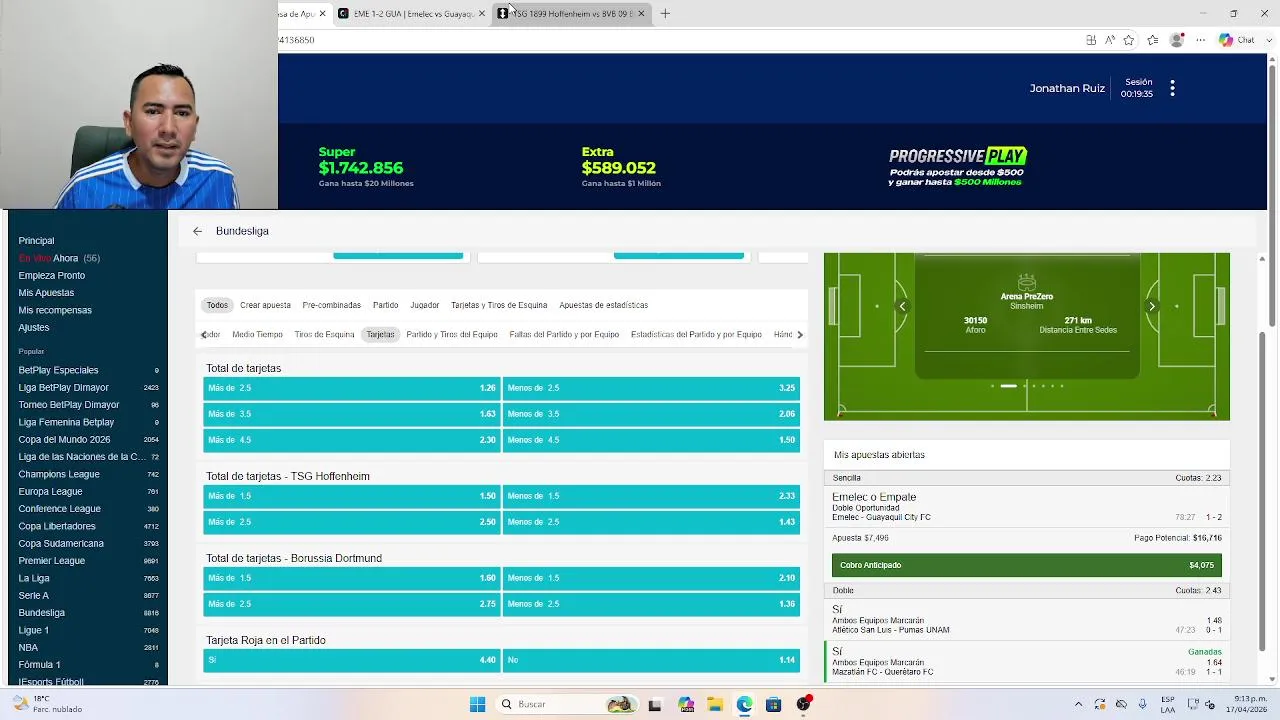Bet Tarjeta Roja No at 1.14
Image resolution: width=1280 pixels, height=720 pixels.
point(651,660)
